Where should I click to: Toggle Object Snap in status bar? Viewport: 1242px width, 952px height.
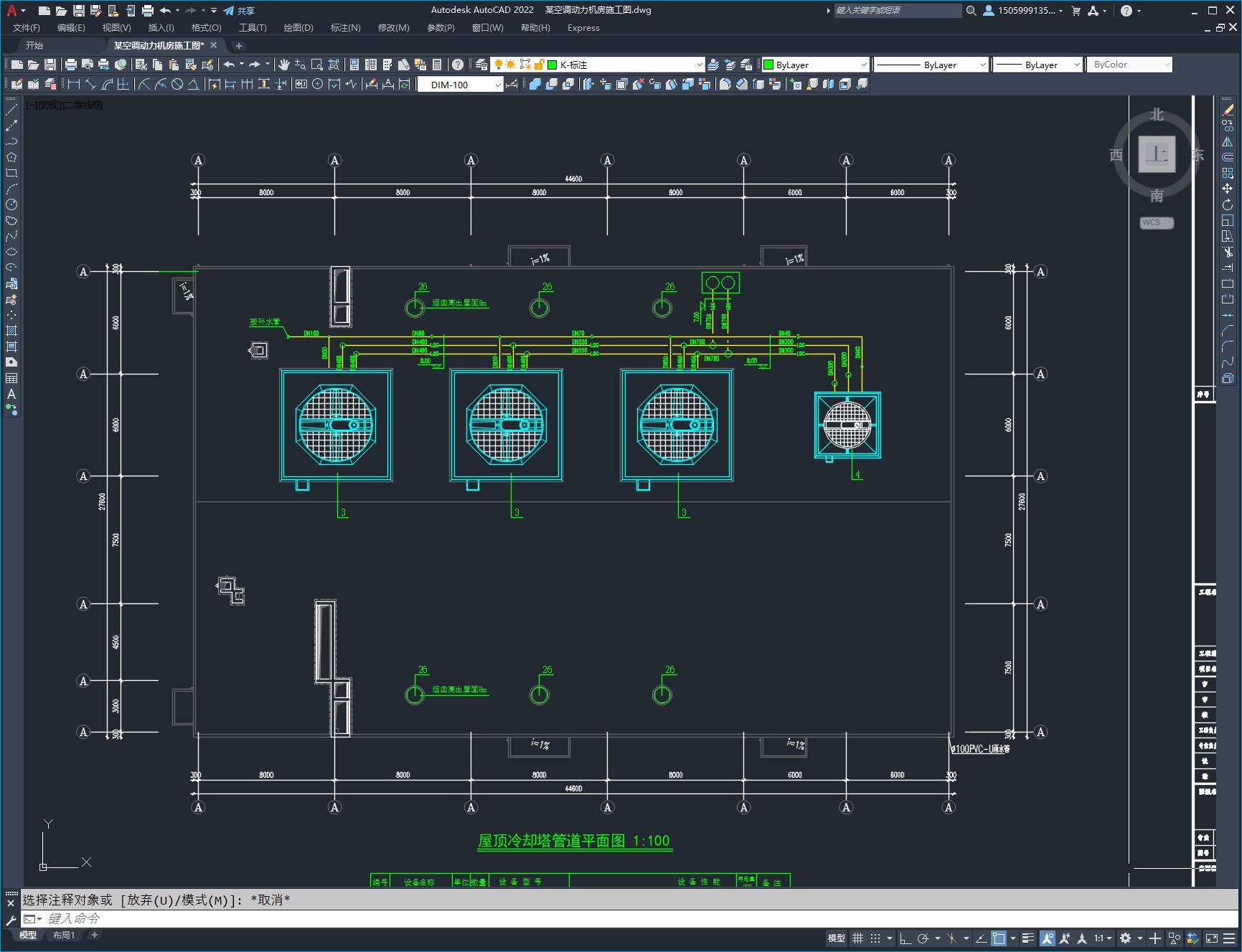pos(999,938)
